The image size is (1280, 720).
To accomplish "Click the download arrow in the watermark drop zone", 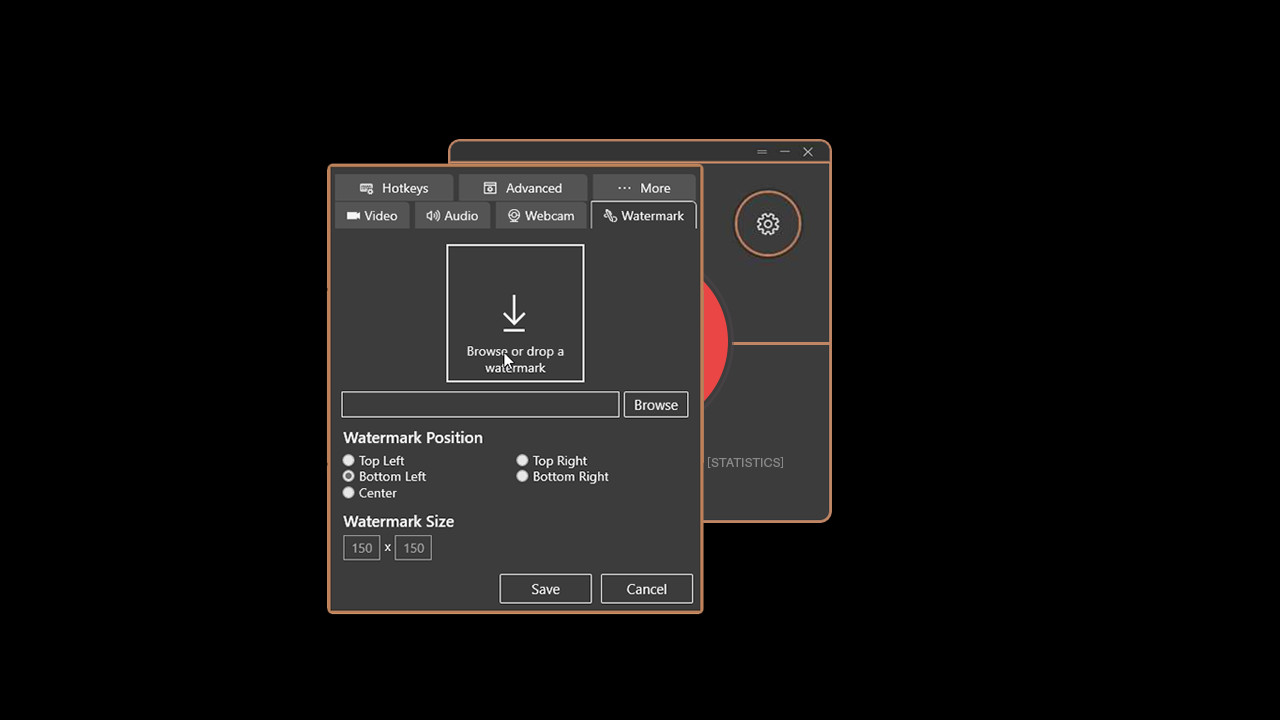I will 514,313.
